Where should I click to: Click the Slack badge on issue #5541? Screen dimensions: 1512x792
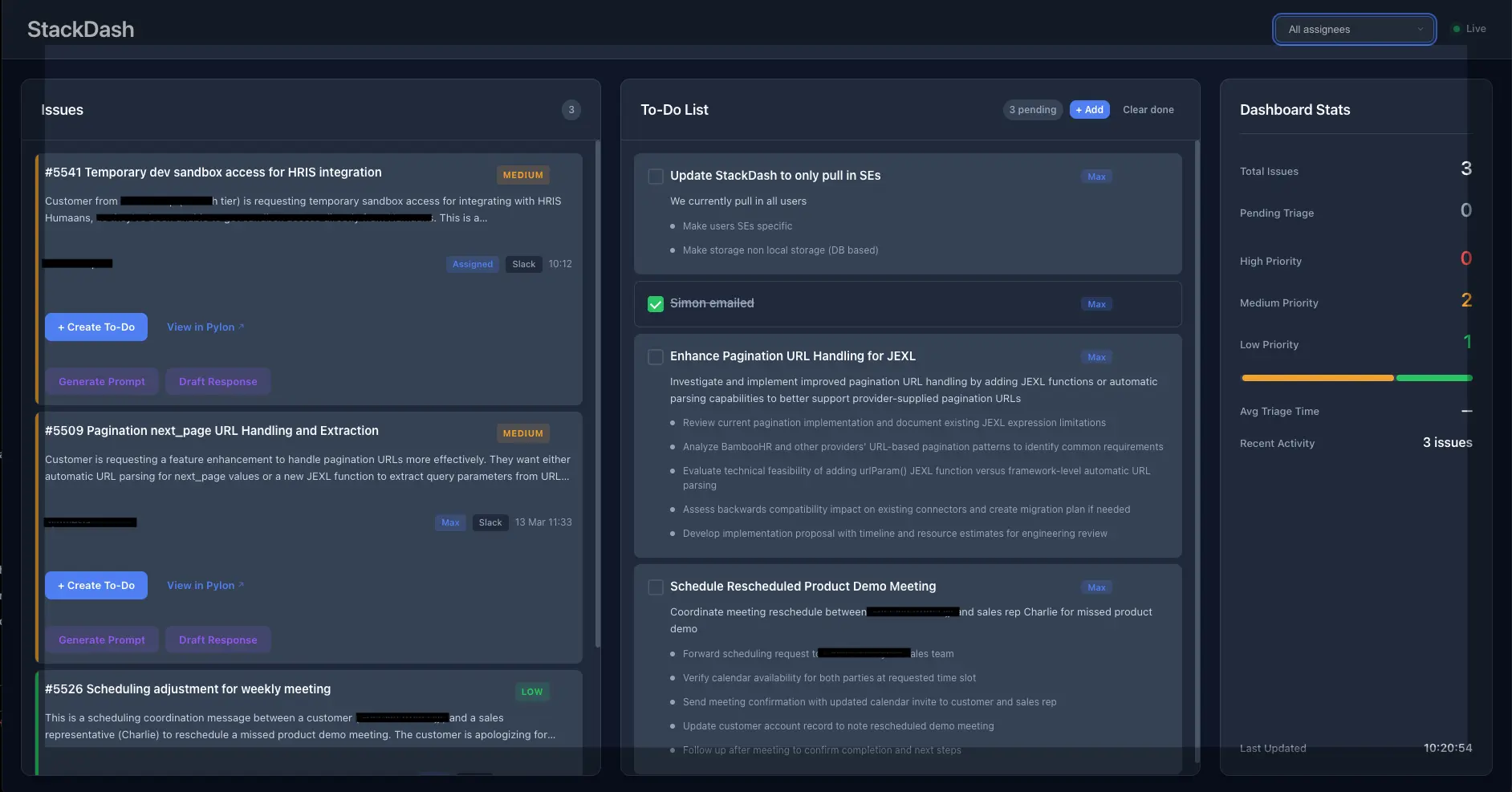point(523,264)
